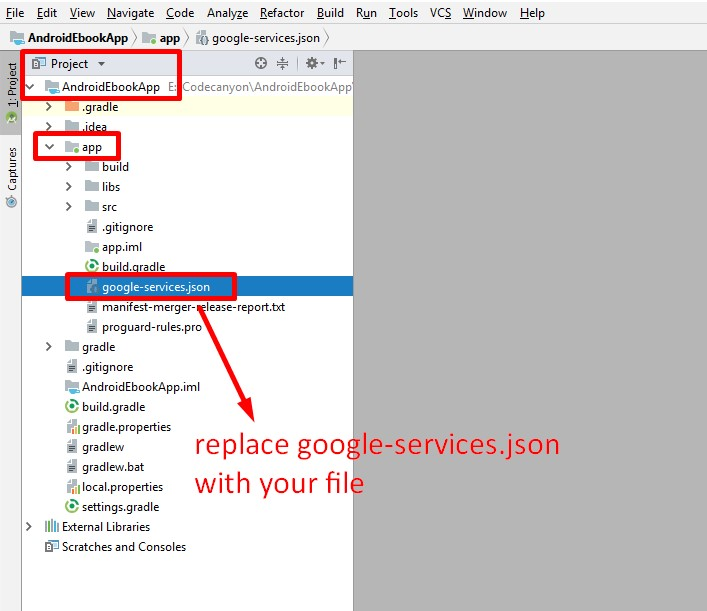Click the Collapse All icon in Project panel

(x=282, y=63)
